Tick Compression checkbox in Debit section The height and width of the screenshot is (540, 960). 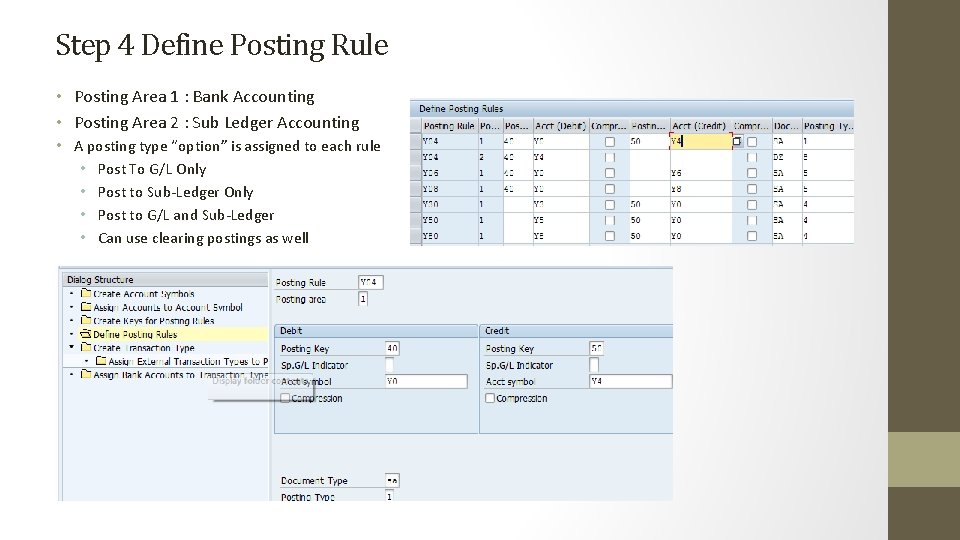(285, 398)
